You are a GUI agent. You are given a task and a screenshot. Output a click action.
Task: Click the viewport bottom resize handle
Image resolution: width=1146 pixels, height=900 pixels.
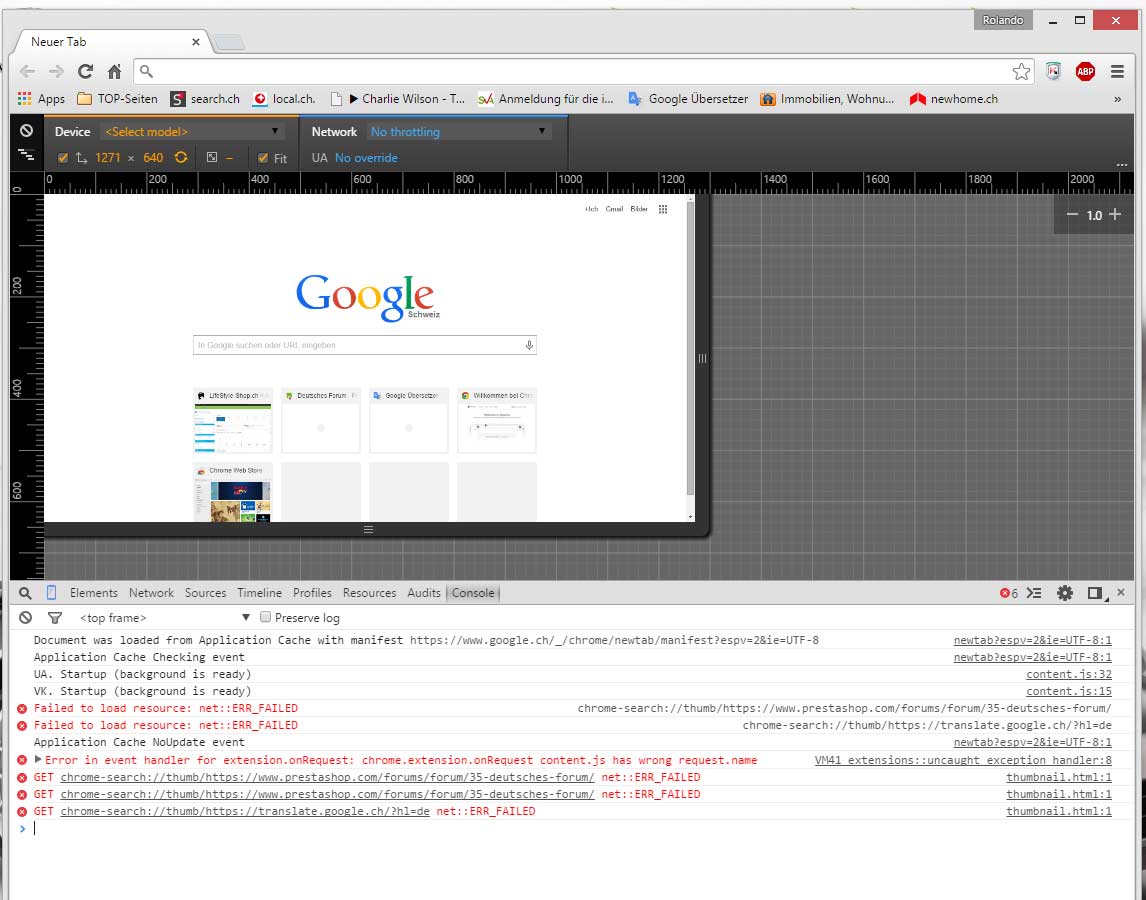(x=368, y=529)
